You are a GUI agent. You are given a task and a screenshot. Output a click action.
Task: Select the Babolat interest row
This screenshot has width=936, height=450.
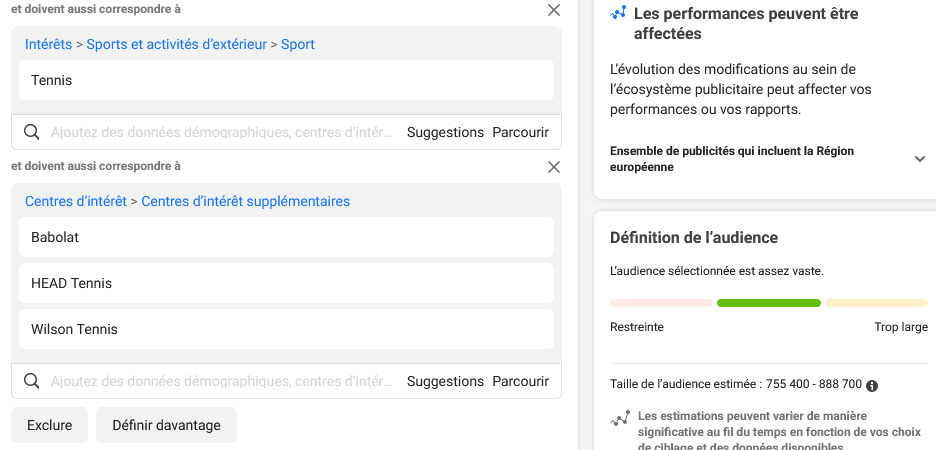[287, 237]
